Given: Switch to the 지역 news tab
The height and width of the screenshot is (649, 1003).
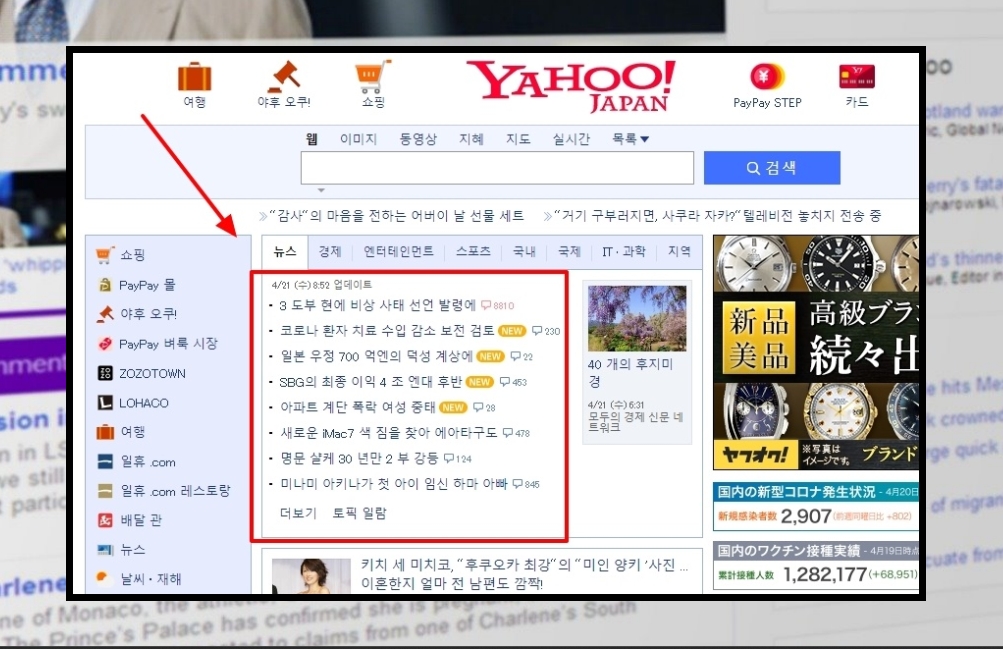Looking at the screenshot, I should click(679, 251).
